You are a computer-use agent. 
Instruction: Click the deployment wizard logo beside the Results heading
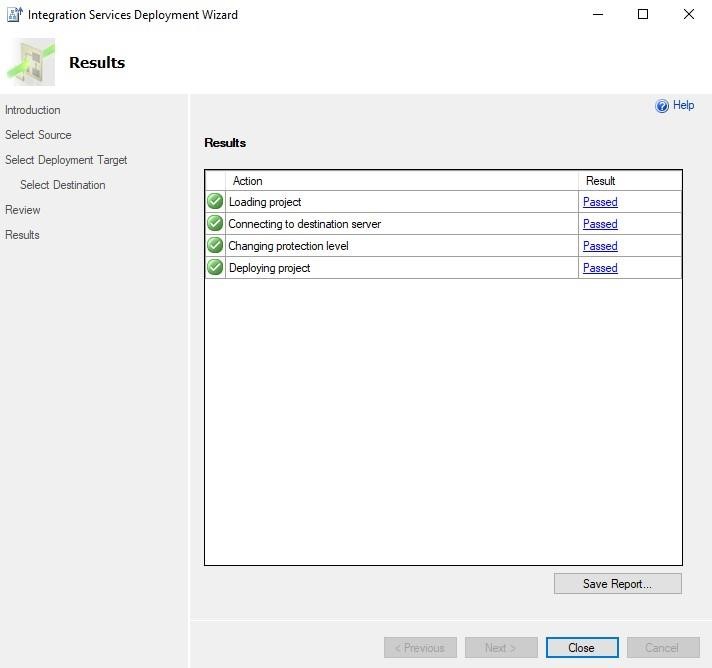[31, 62]
